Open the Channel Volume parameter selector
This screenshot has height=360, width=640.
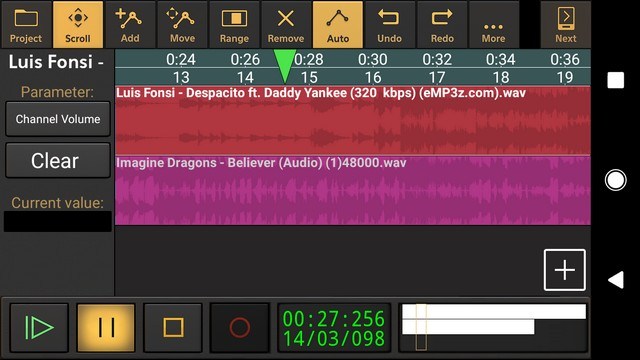pos(58,119)
